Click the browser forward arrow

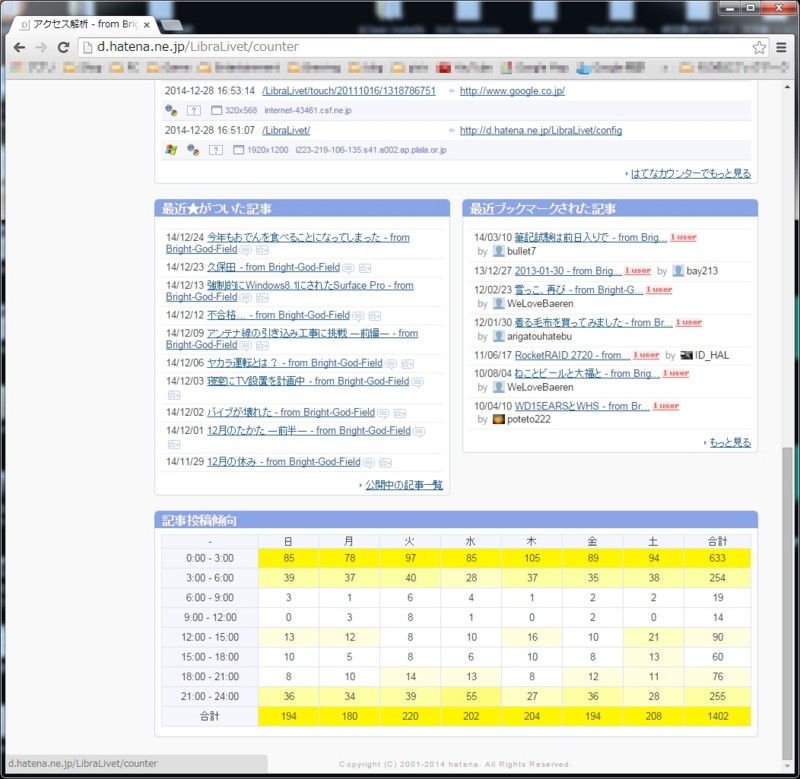tap(41, 47)
